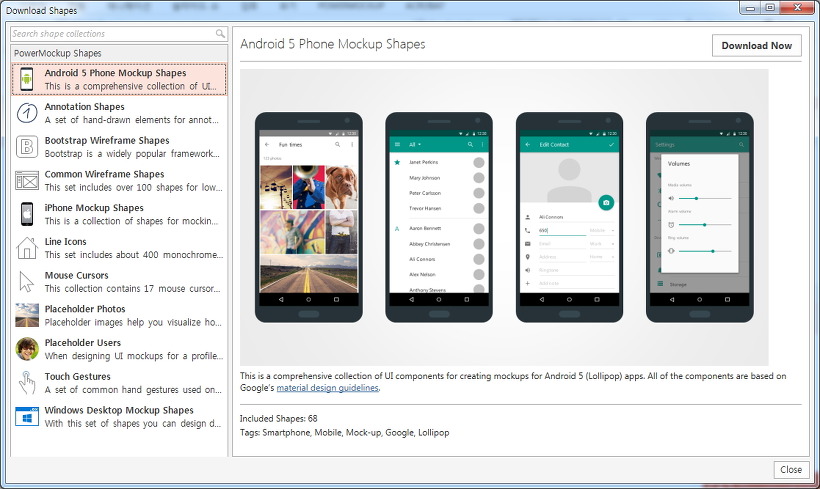
Task: Select Android 5 Phone Mockup Shapes title
Action: point(115,73)
